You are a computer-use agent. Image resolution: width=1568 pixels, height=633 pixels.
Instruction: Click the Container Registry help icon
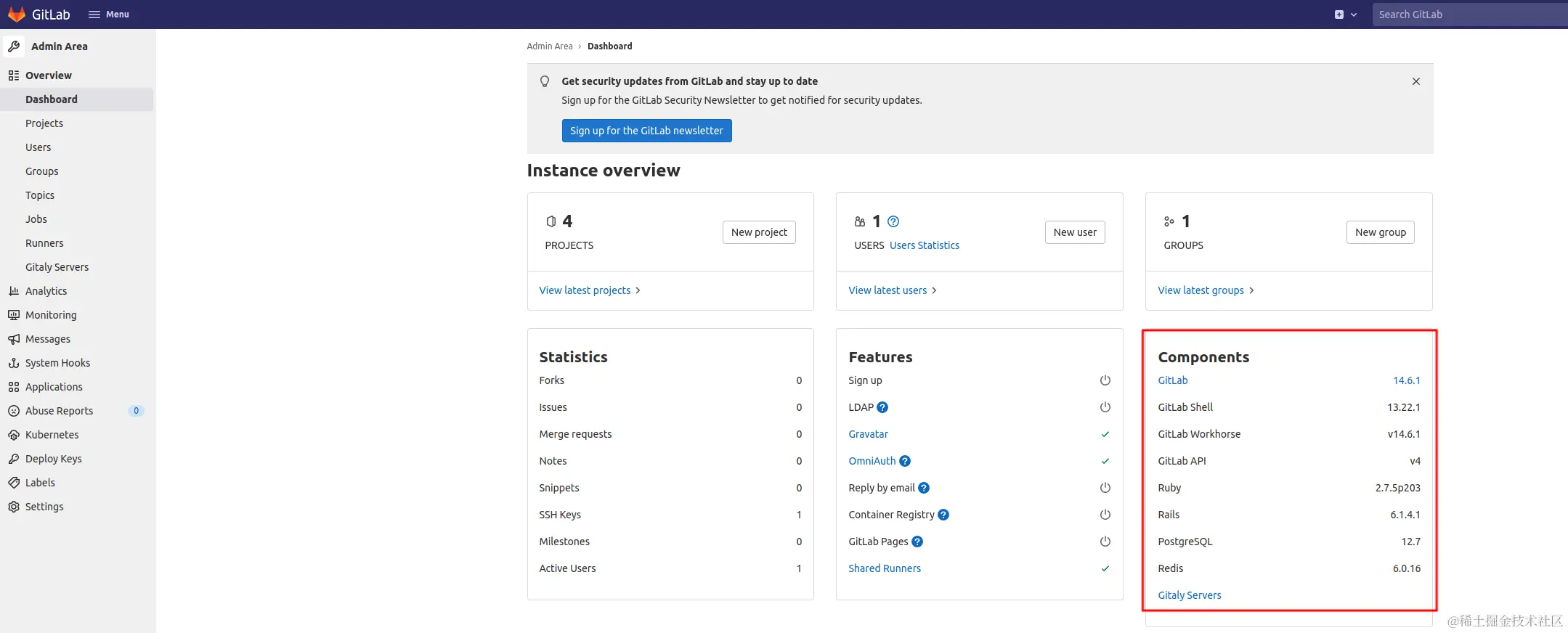(x=943, y=515)
